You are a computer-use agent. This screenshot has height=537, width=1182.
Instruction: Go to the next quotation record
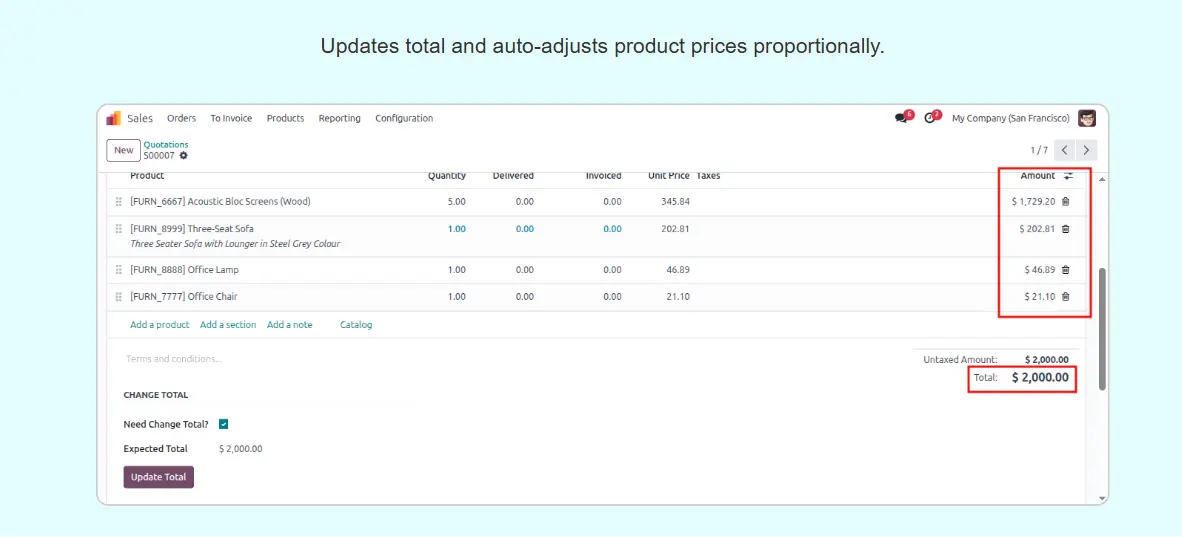[x=1086, y=150]
